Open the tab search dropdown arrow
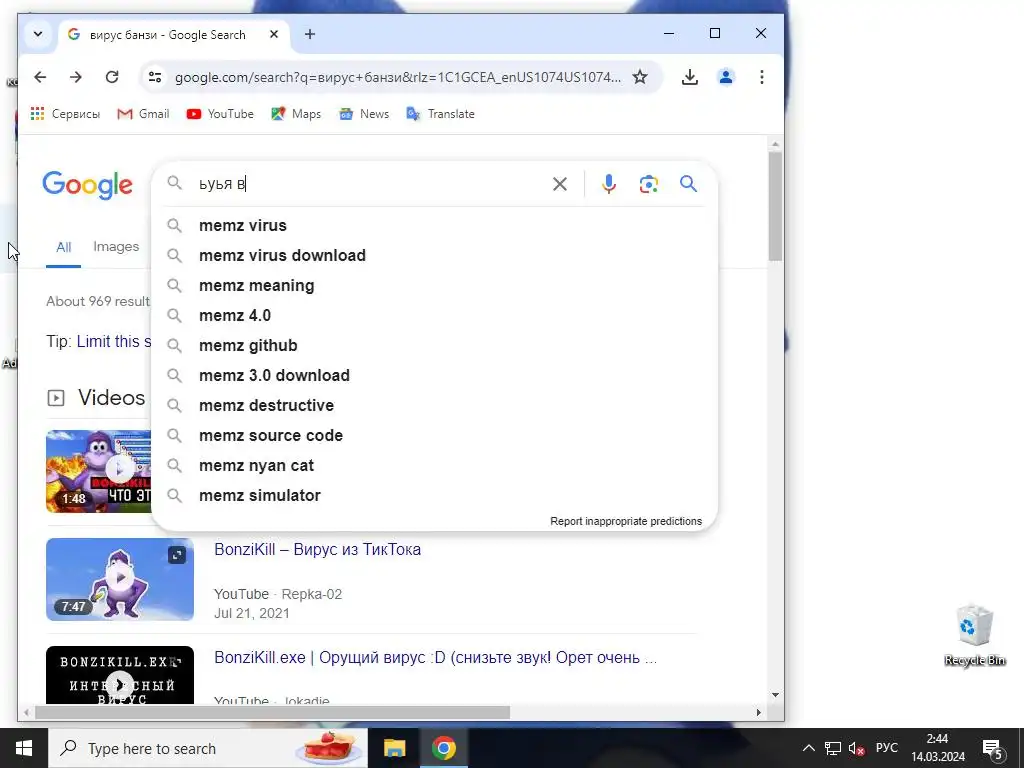Screen dimensions: 1024x768 (38, 34)
